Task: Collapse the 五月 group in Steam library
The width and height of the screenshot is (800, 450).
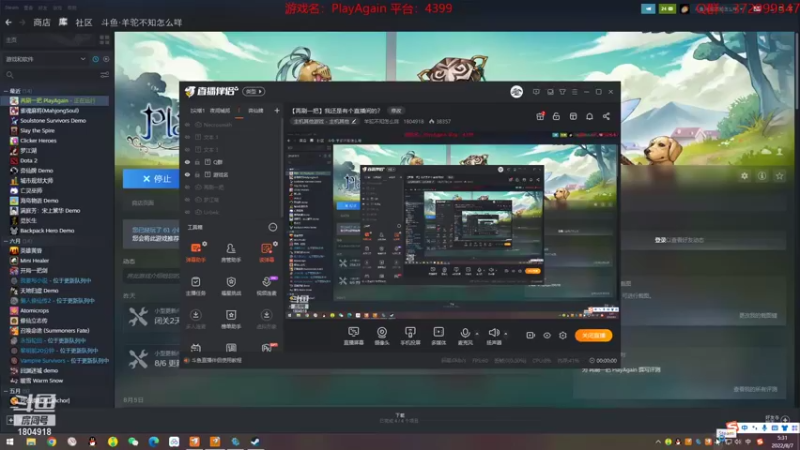Action: pos(6,391)
